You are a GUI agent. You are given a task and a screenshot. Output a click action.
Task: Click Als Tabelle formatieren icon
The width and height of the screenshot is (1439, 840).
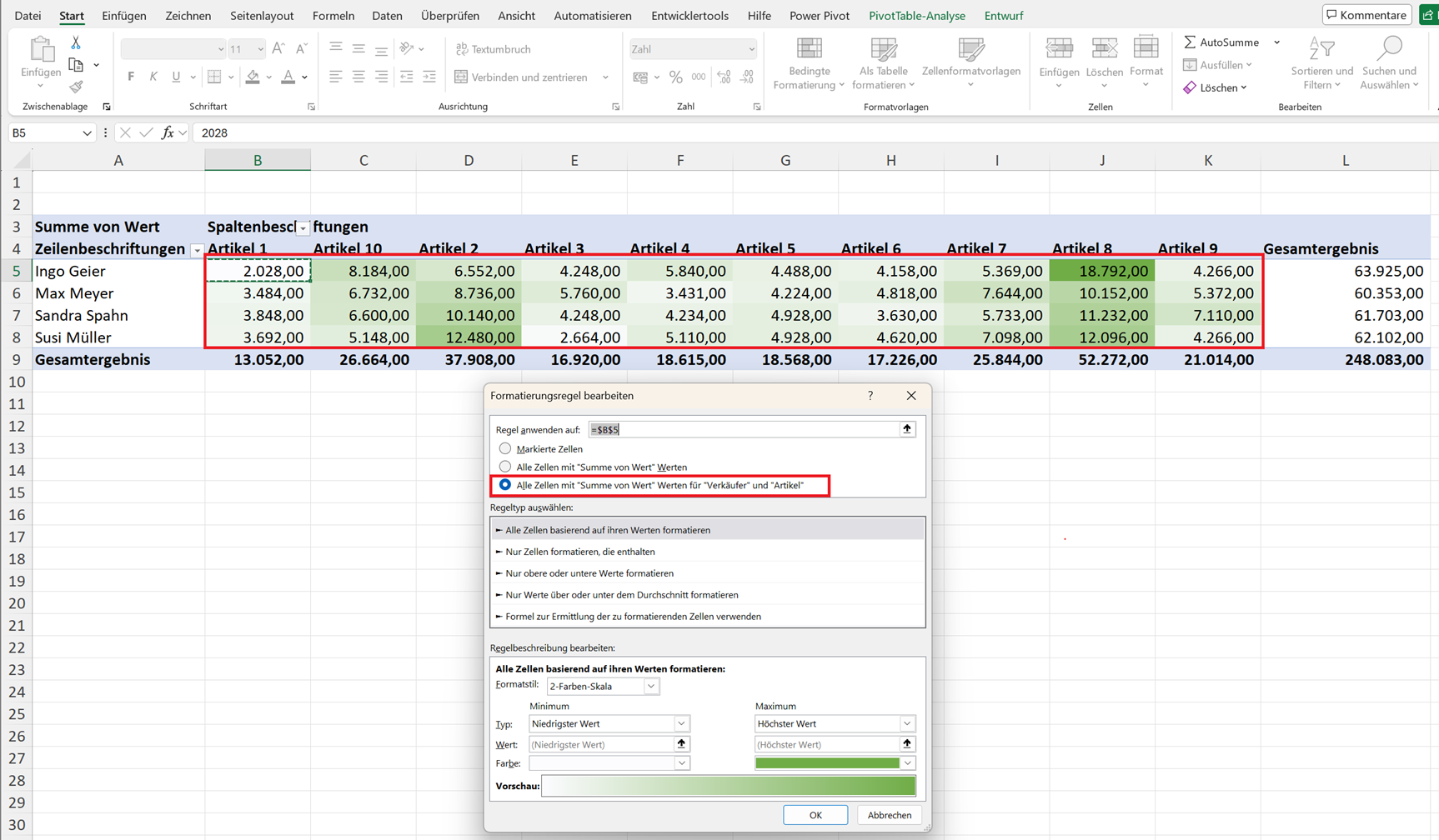tap(884, 49)
